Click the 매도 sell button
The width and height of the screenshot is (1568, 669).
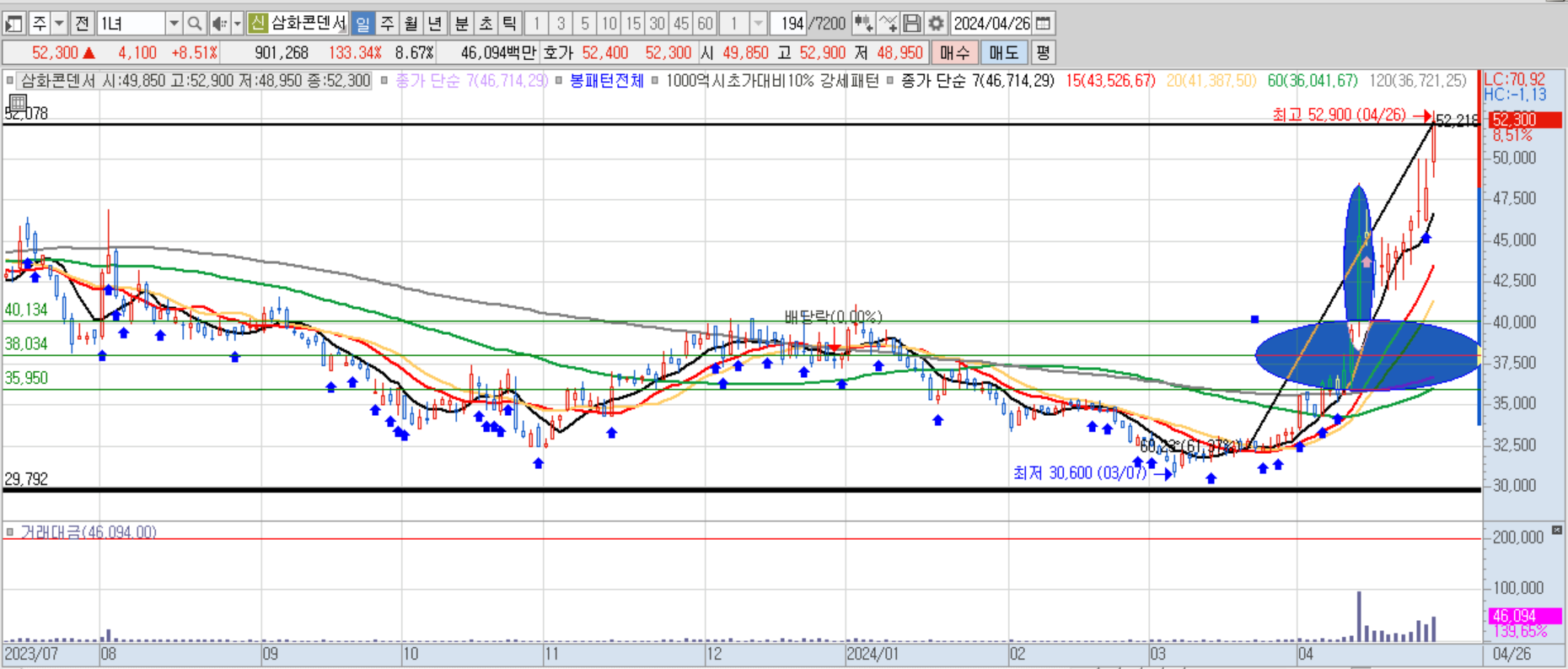[x=1003, y=52]
